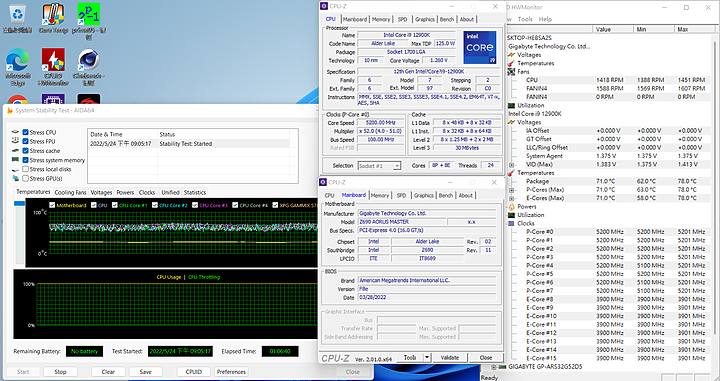Screen dimensions: 720x381
Task: Open the Socket #1 selection dropdown
Action: [379, 166]
